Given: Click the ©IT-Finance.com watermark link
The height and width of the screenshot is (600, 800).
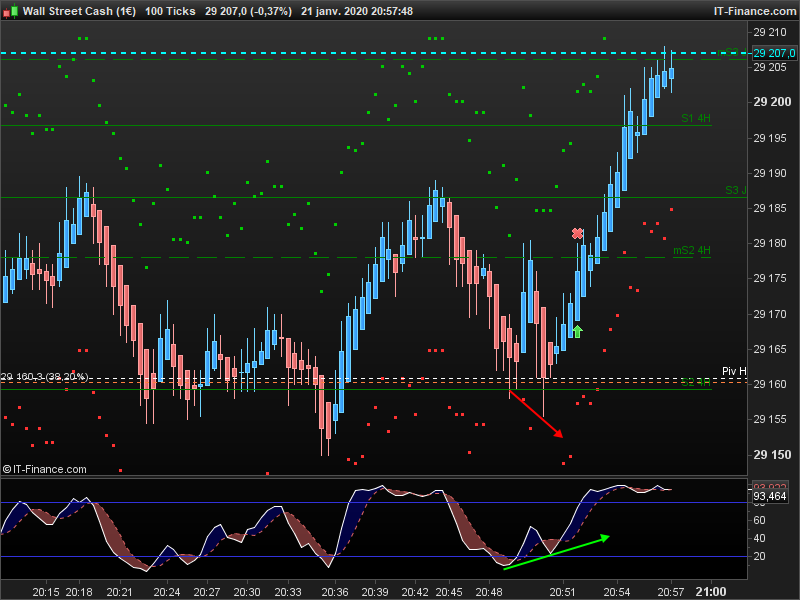Looking at the screenshot, I should 44,469.
